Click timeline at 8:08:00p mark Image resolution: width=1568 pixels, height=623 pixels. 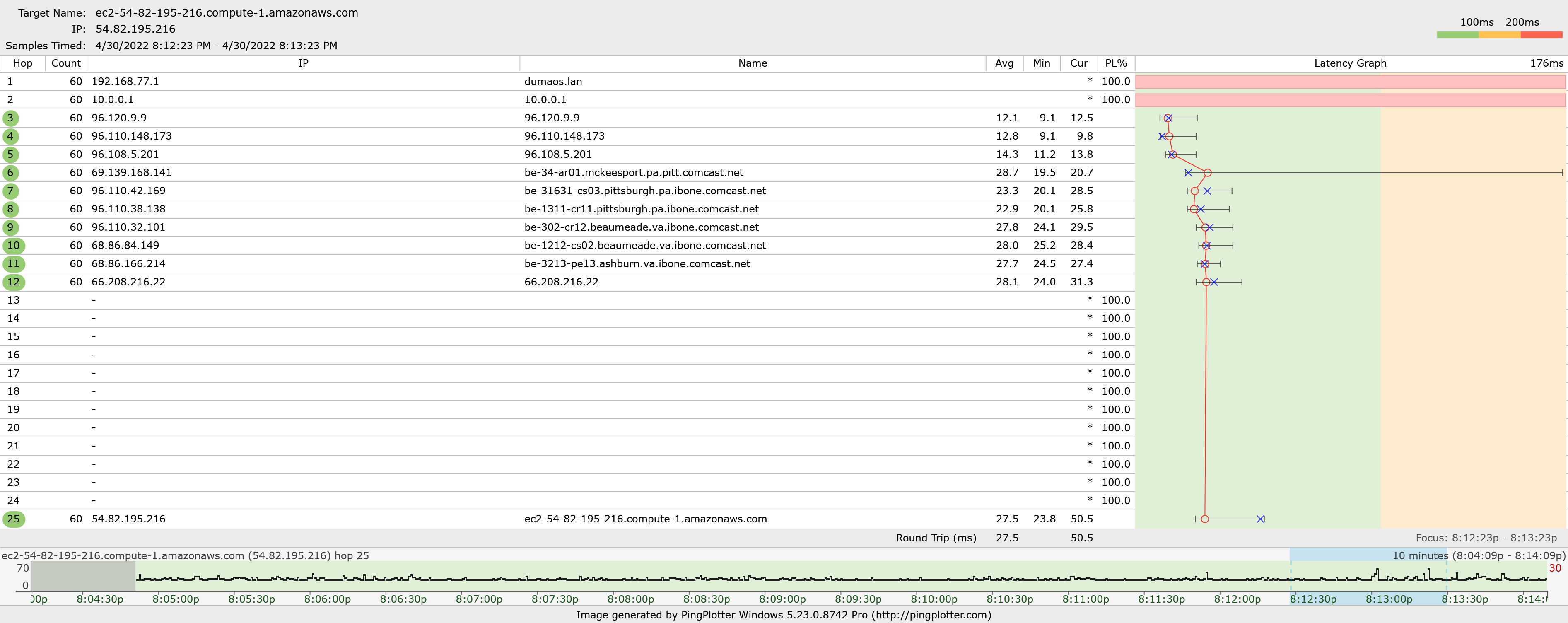click(x=631, y=599)
